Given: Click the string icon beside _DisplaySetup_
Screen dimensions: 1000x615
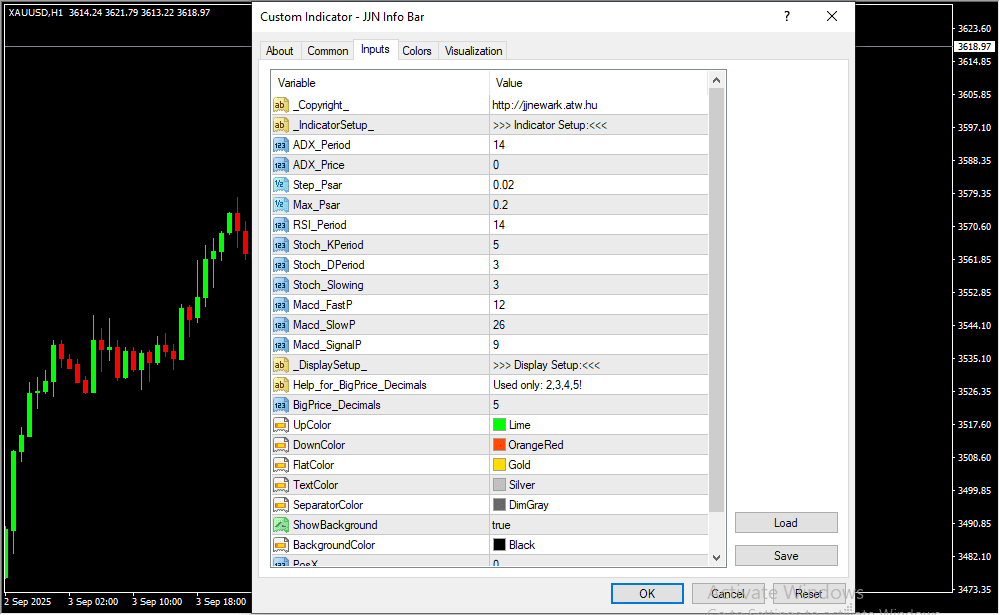Looking at the screenshot, I should point(281,365).
